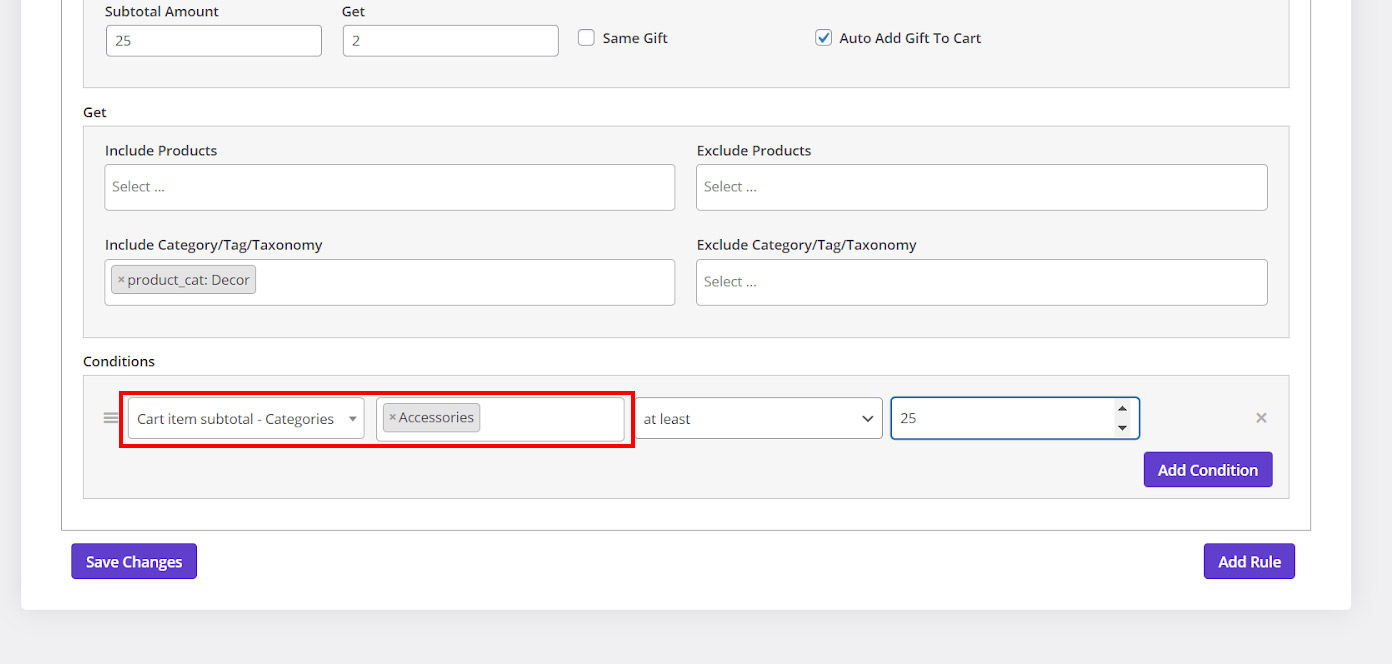Click the Subtotal Amount input field

pos(213,41)
